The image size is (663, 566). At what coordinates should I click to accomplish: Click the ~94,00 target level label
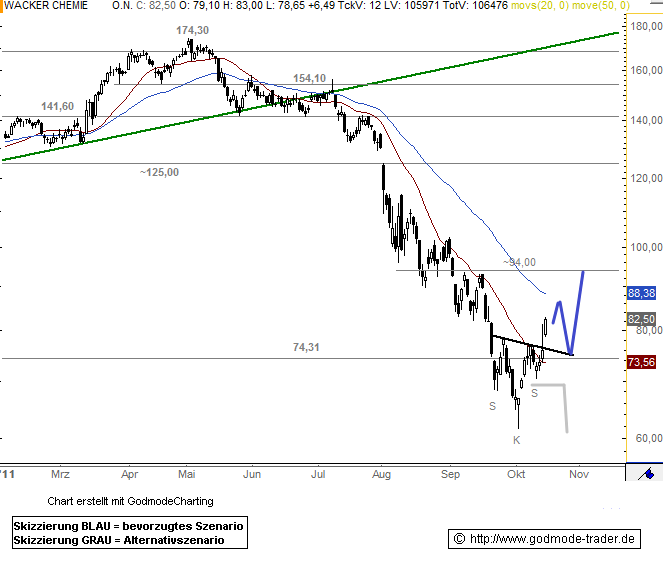pos(519,262)
